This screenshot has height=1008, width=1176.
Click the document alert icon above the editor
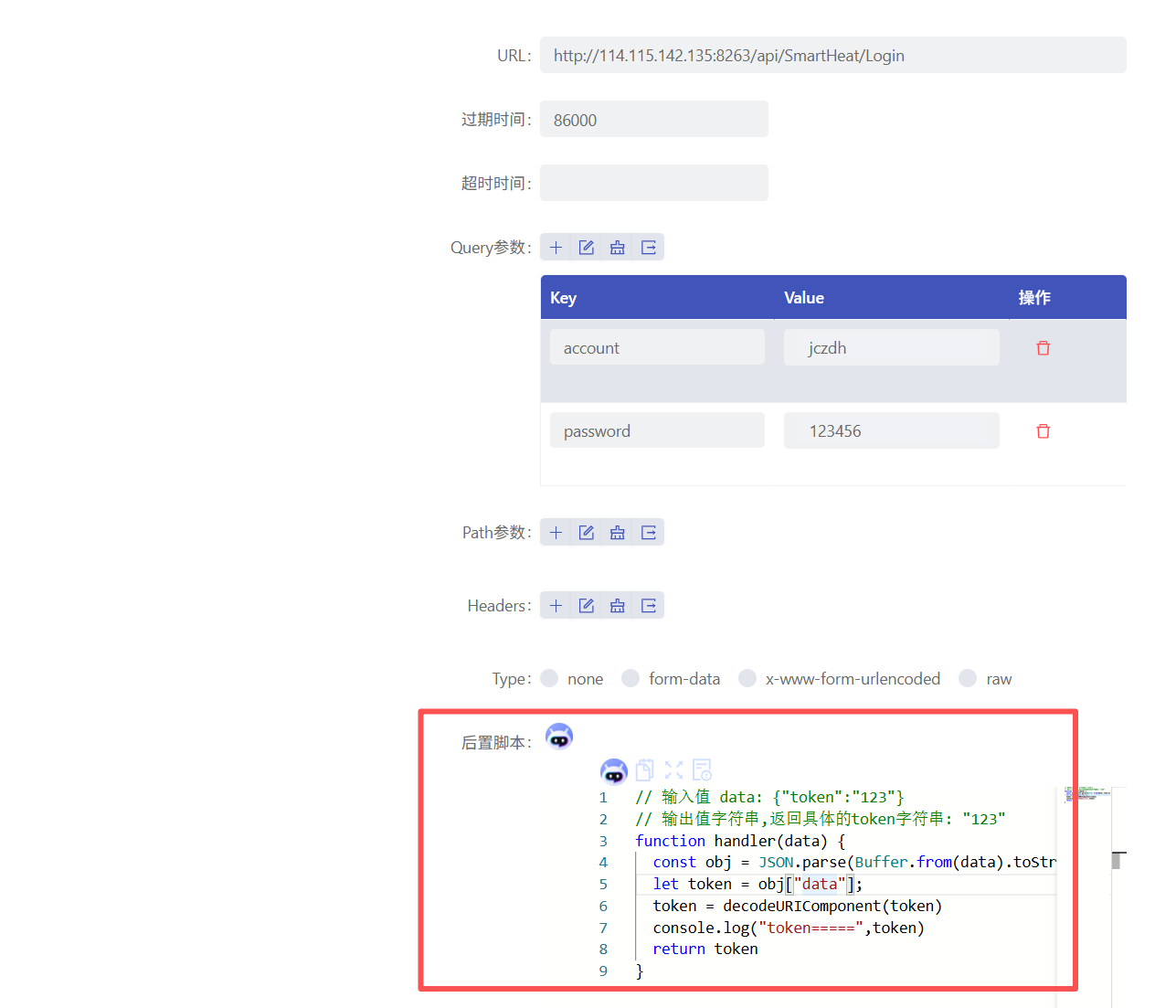(x=702, y=769)
